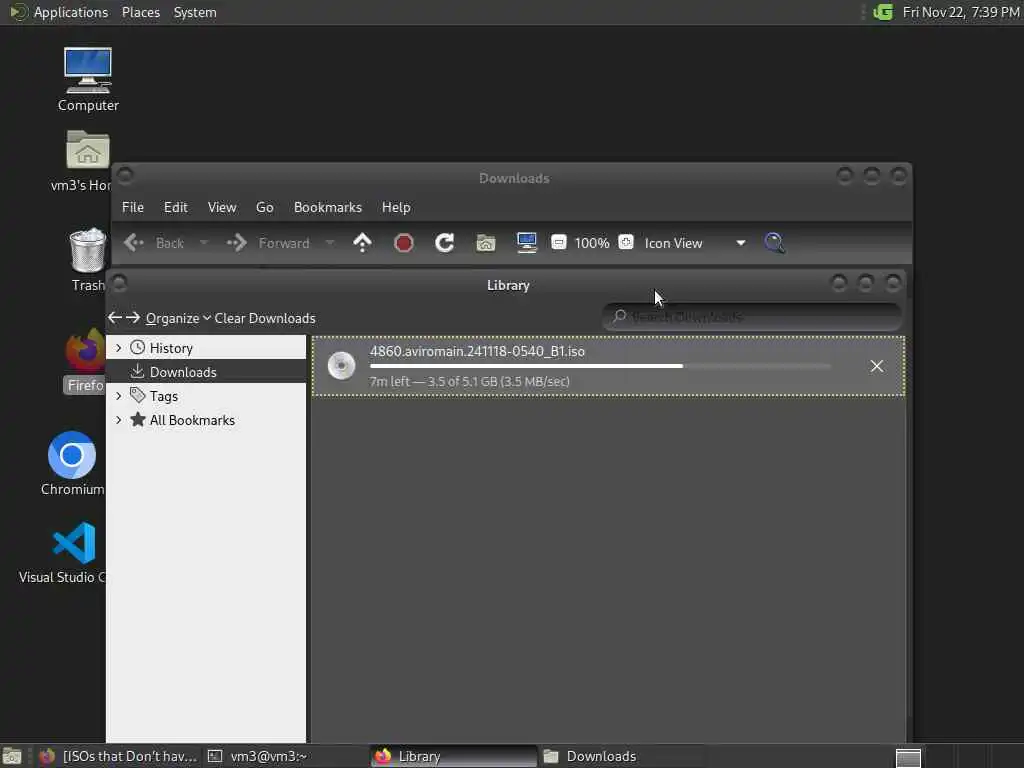The height and width of the screenshot is (768, 1024).
Task: Switch to the ISOs Firefox taskbar window
Action: point(118,756)
